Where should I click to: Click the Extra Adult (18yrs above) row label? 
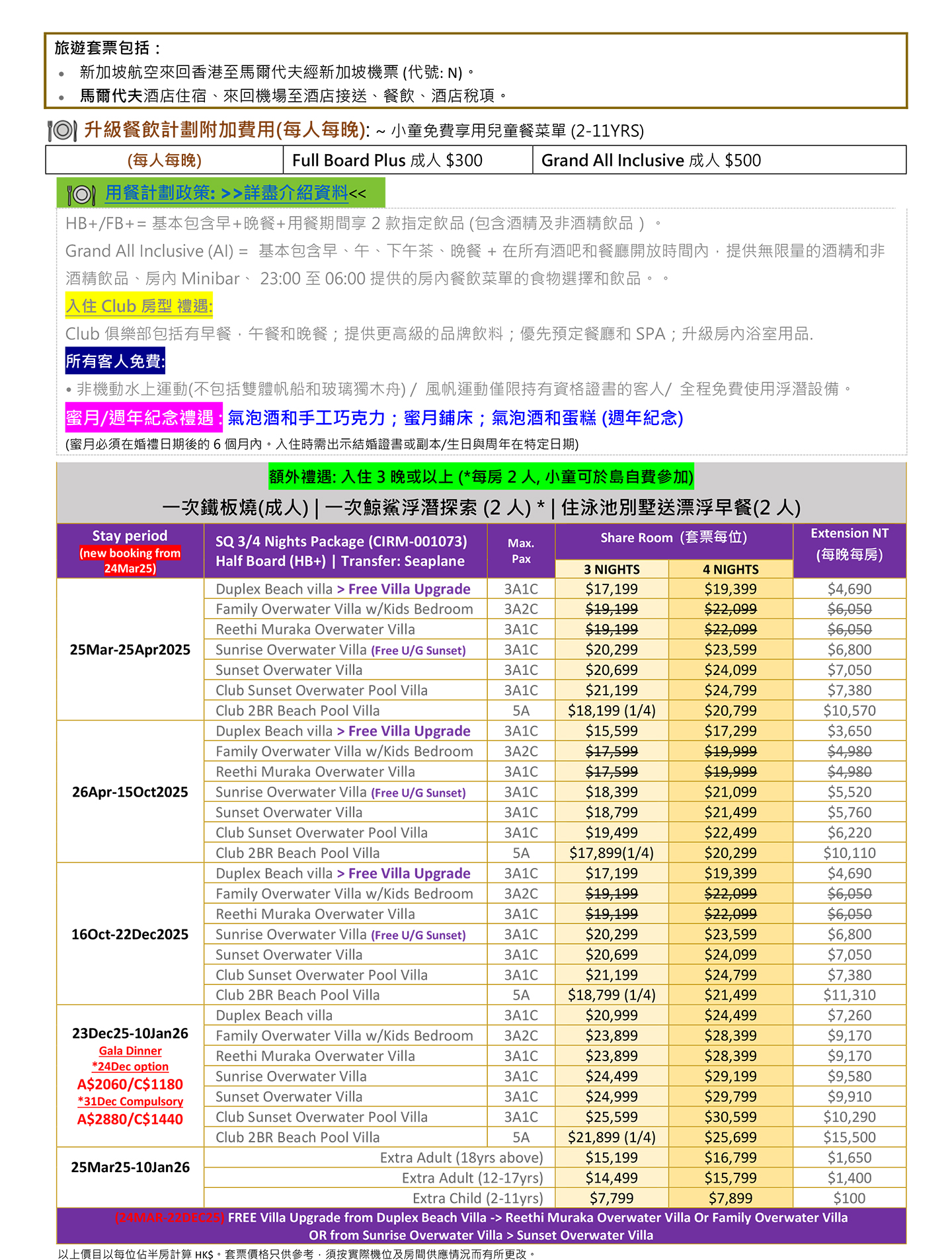[x=461, y=1158]
